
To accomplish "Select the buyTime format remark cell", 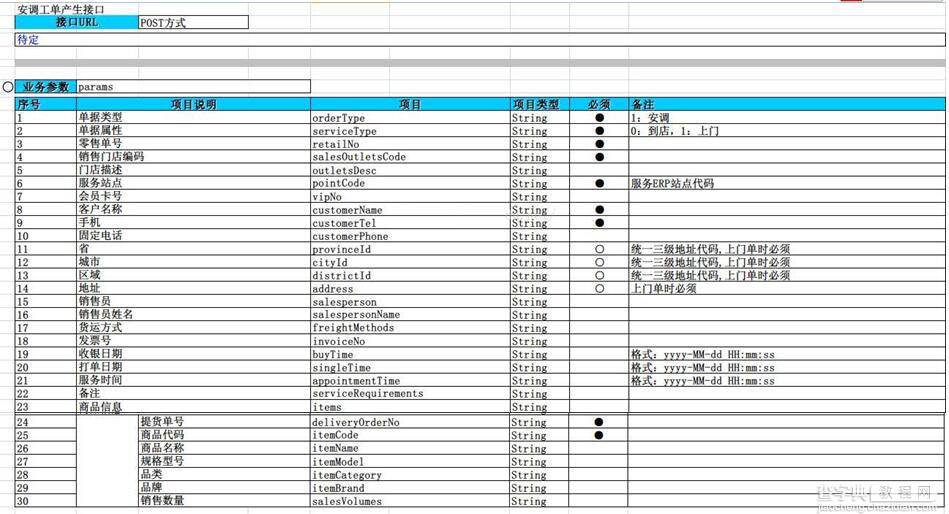I will coord(787,355).
